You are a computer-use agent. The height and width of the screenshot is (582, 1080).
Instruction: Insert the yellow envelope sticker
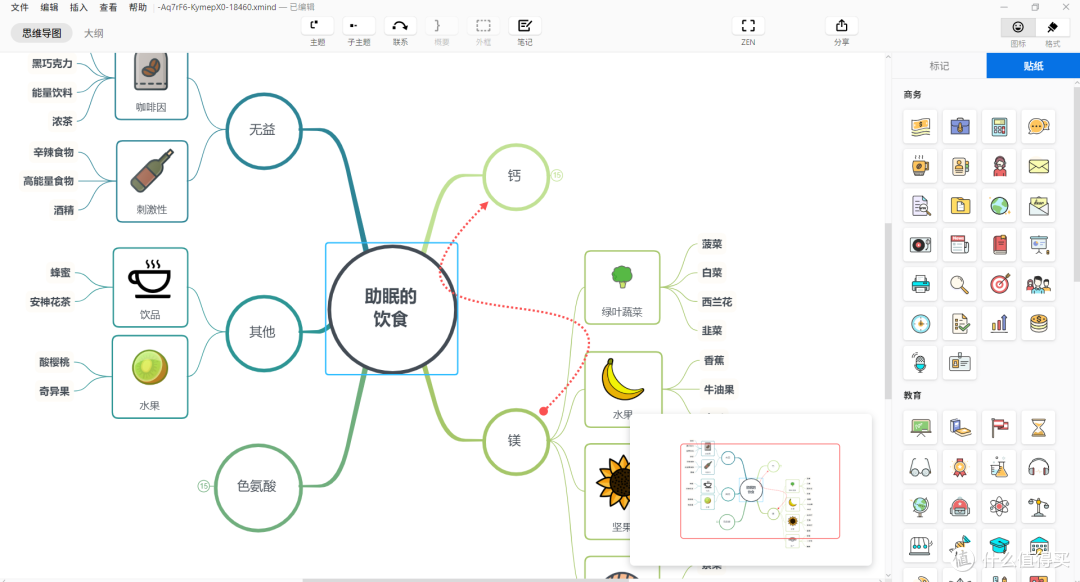click(x=1039, y=166)
